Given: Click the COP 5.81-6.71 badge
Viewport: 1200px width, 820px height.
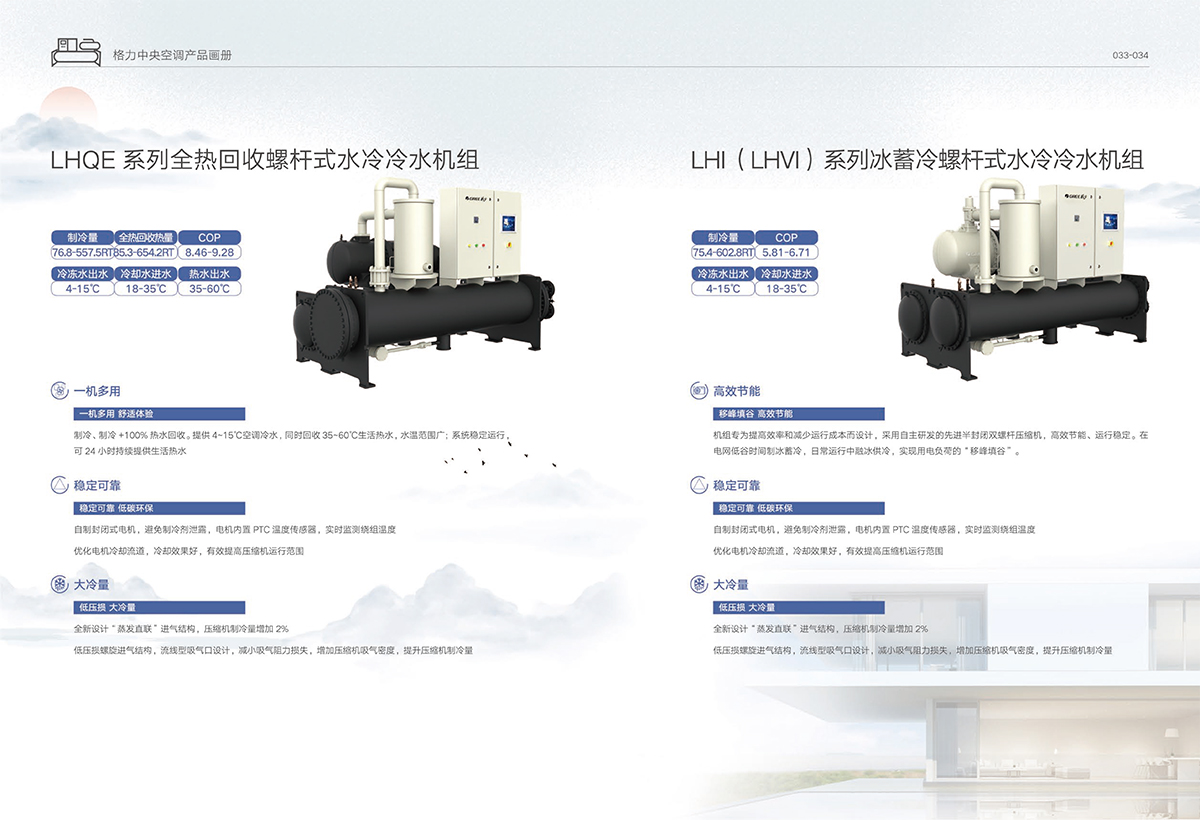Looking at the screenshot, I should (786, 245).
